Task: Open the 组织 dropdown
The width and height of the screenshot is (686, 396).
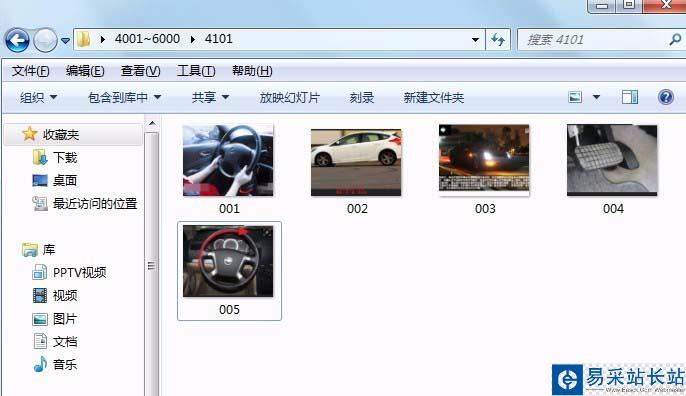Action: pyautogui.click(x=38, y=97)
